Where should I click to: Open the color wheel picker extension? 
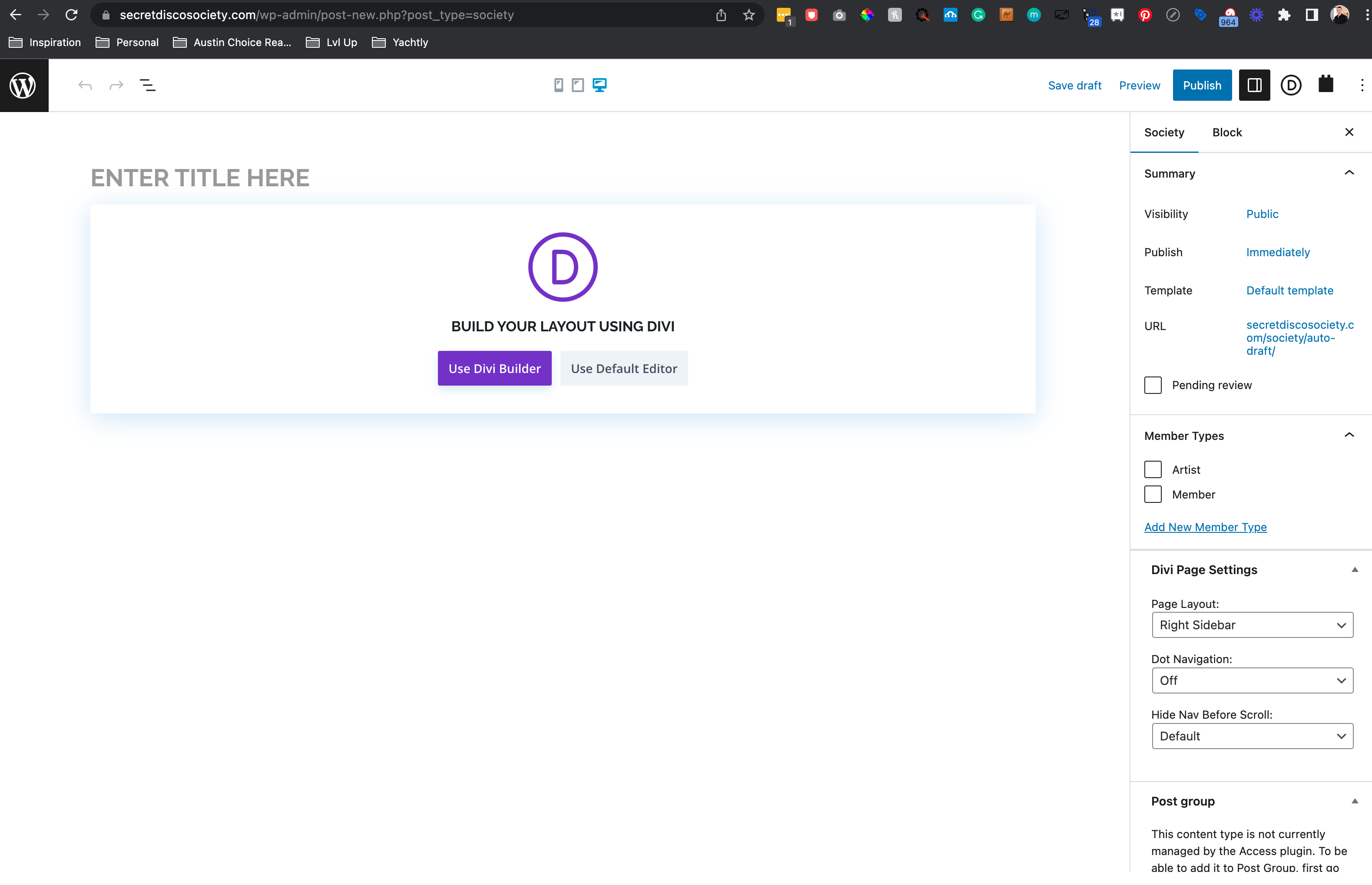(867, 15)
